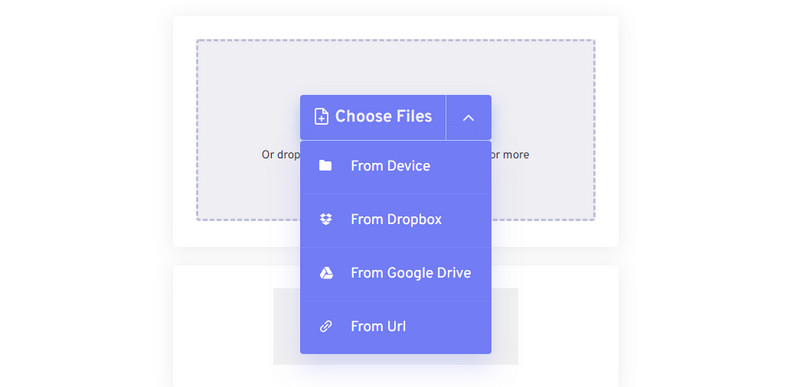Click the chain link icon beside From Url

pyautogui.click(x=326, y=326)
